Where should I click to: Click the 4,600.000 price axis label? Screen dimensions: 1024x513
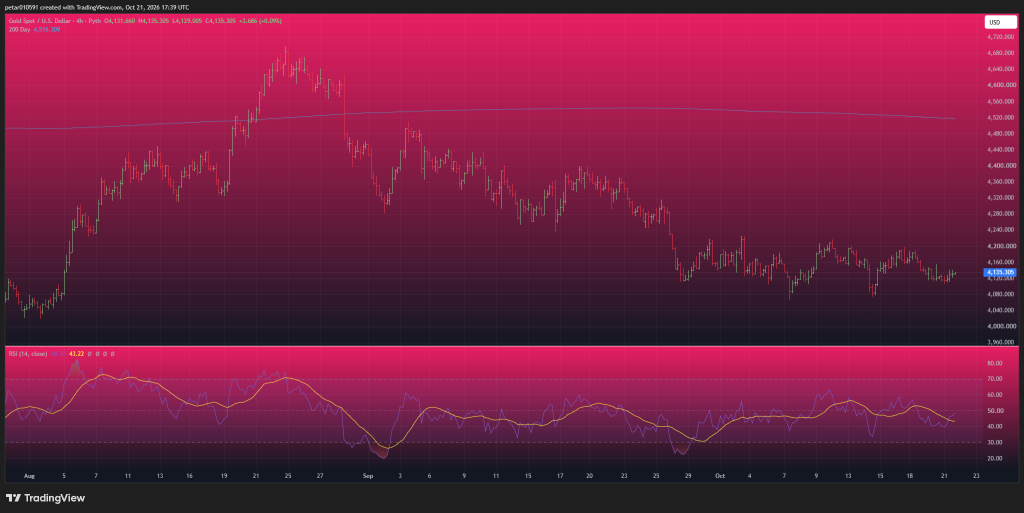(1001, 85)
